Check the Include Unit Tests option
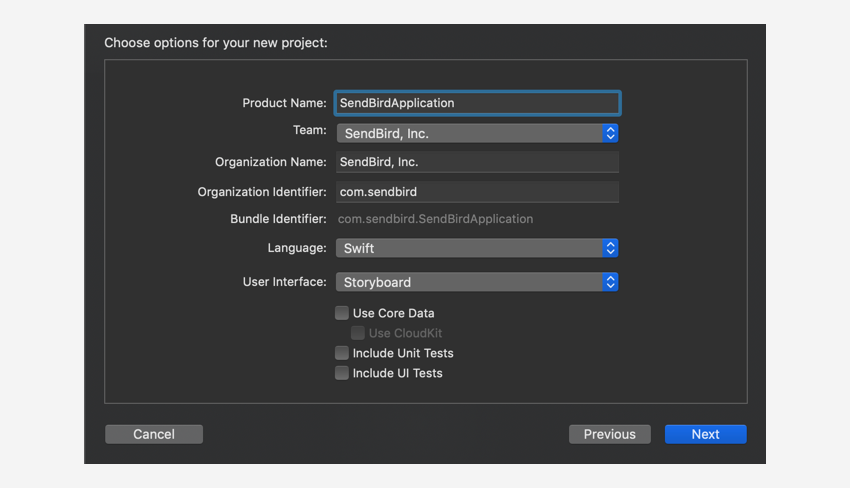Viewport: 850px width, 488px height. (x=342, y=353)
